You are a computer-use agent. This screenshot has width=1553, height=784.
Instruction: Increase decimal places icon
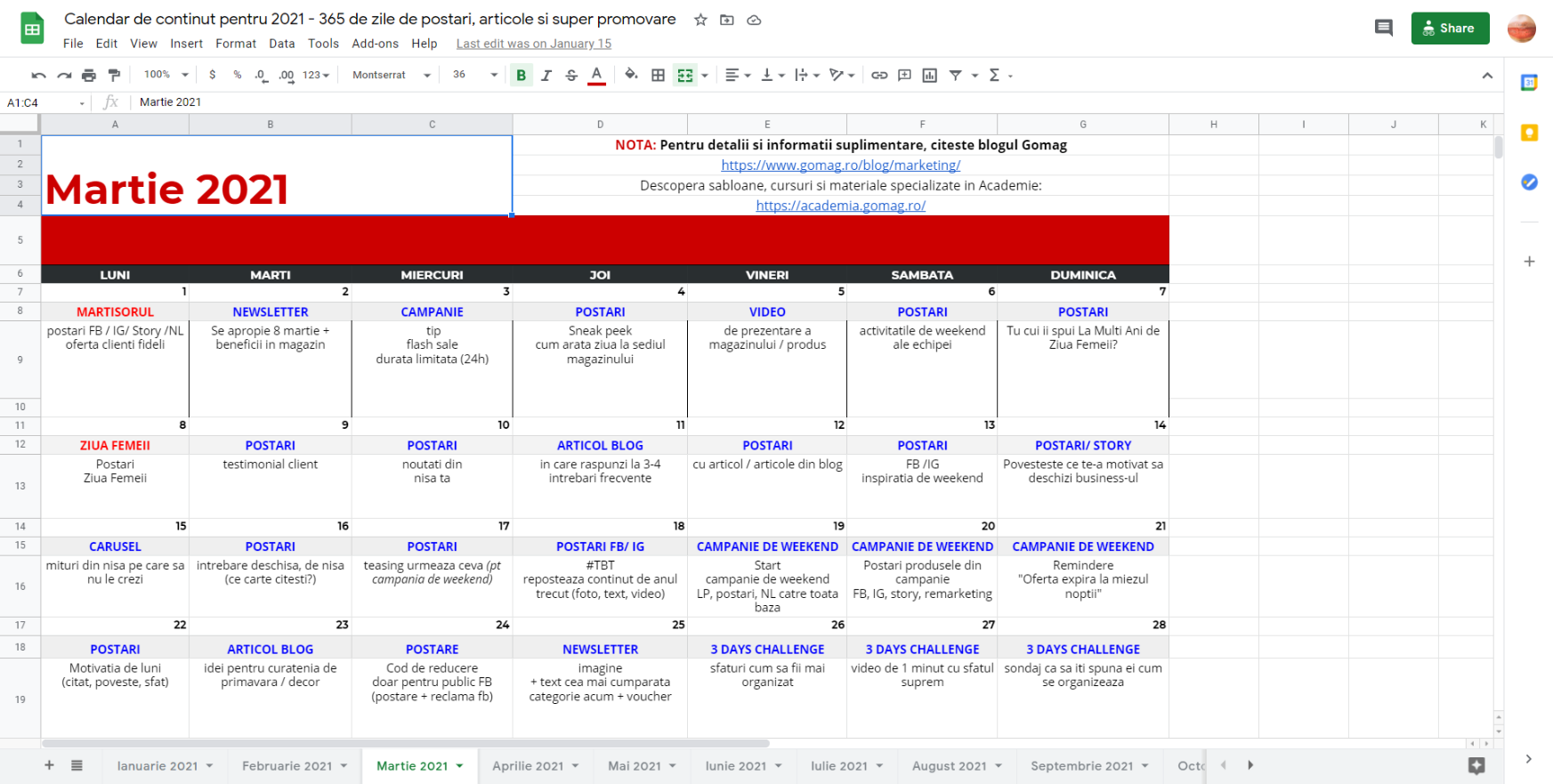click(x=287, y=76)
